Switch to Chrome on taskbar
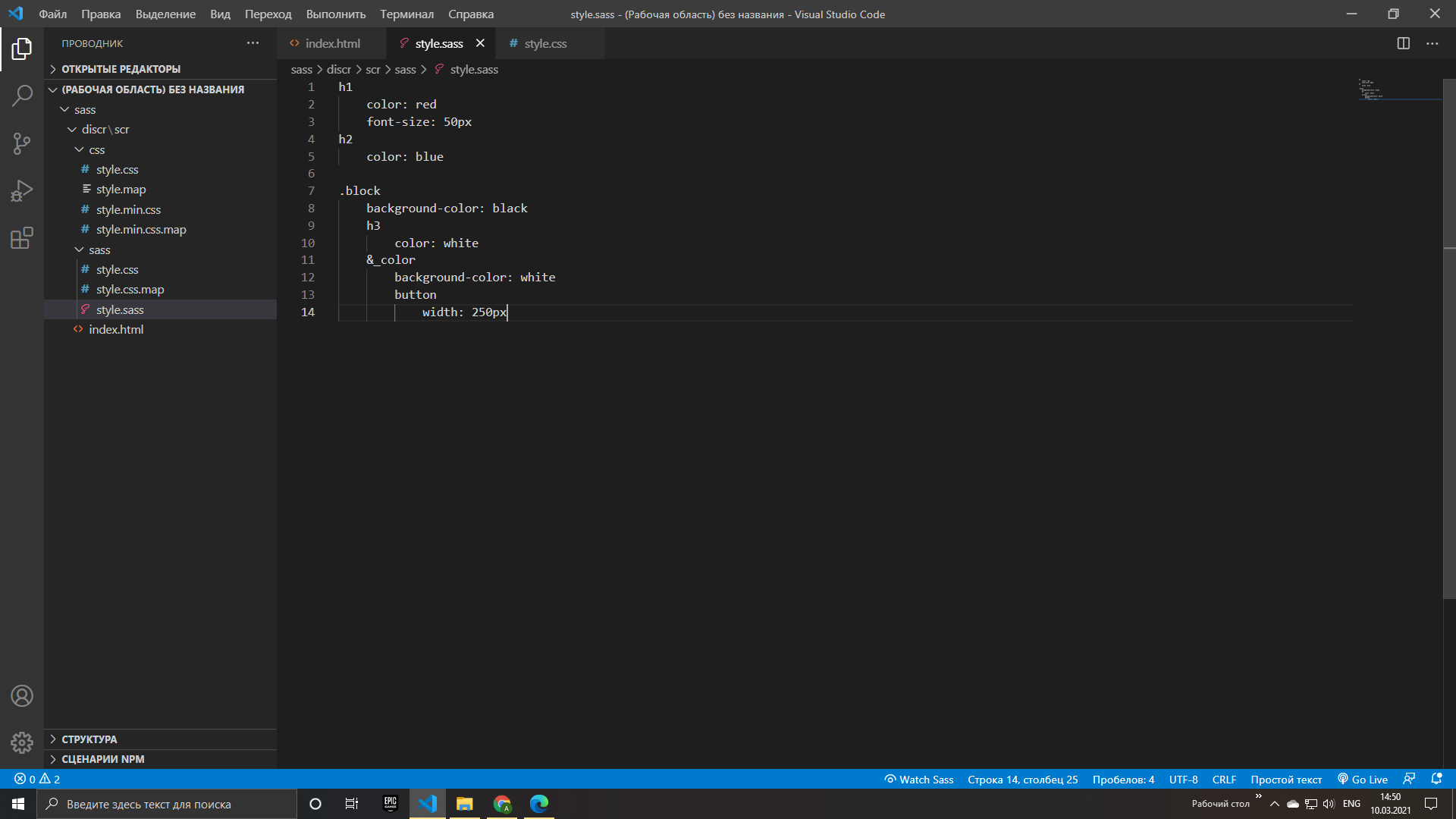The width and height of the screenshot is (1456, 819). pyautogui.click(x=502, y=804)
